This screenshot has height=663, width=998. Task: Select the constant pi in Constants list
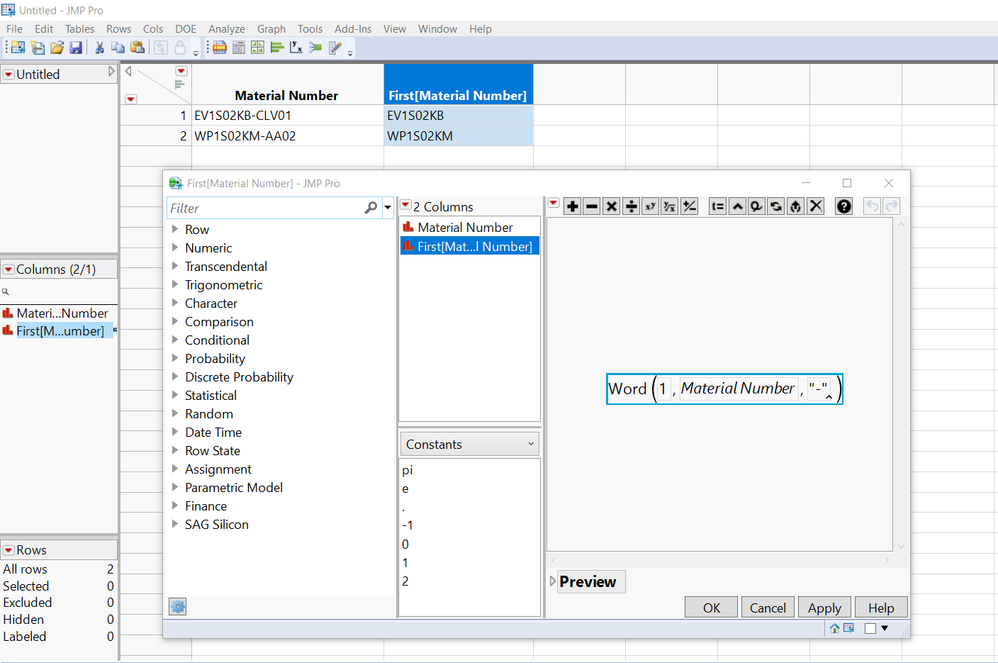[407, 470]
